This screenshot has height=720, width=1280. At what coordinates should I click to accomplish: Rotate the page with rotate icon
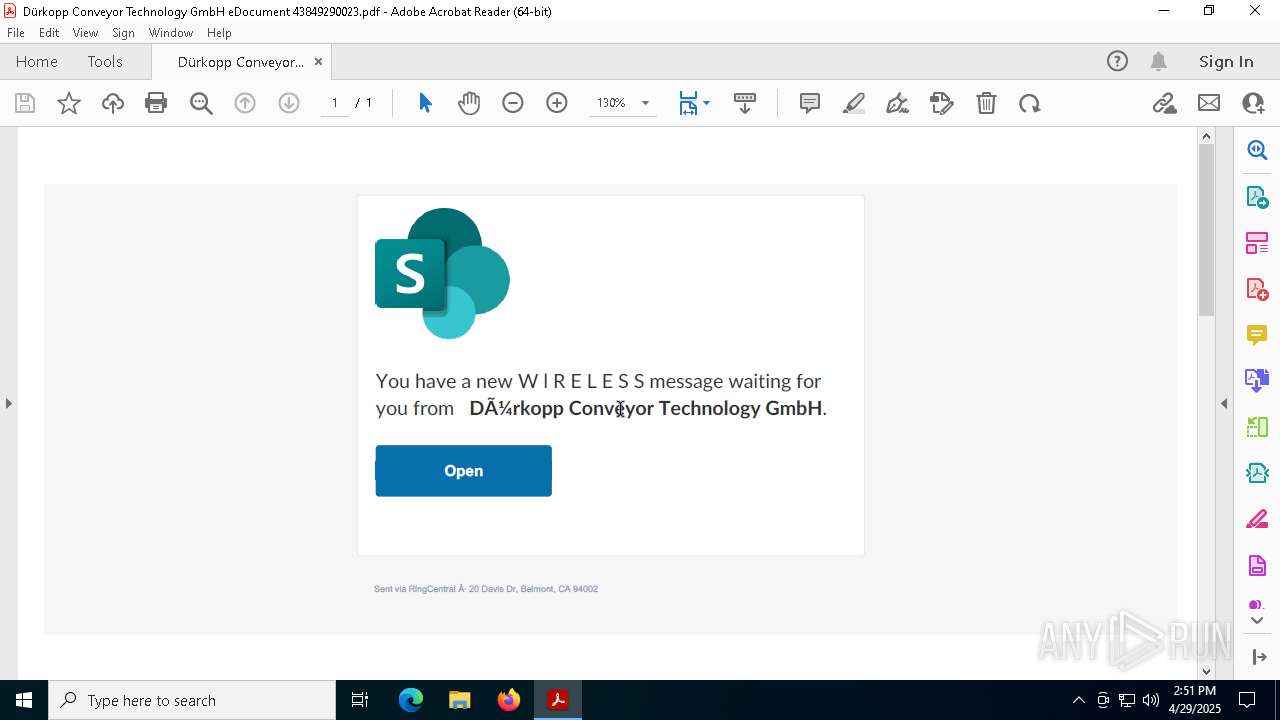[x=1030, y=103]
